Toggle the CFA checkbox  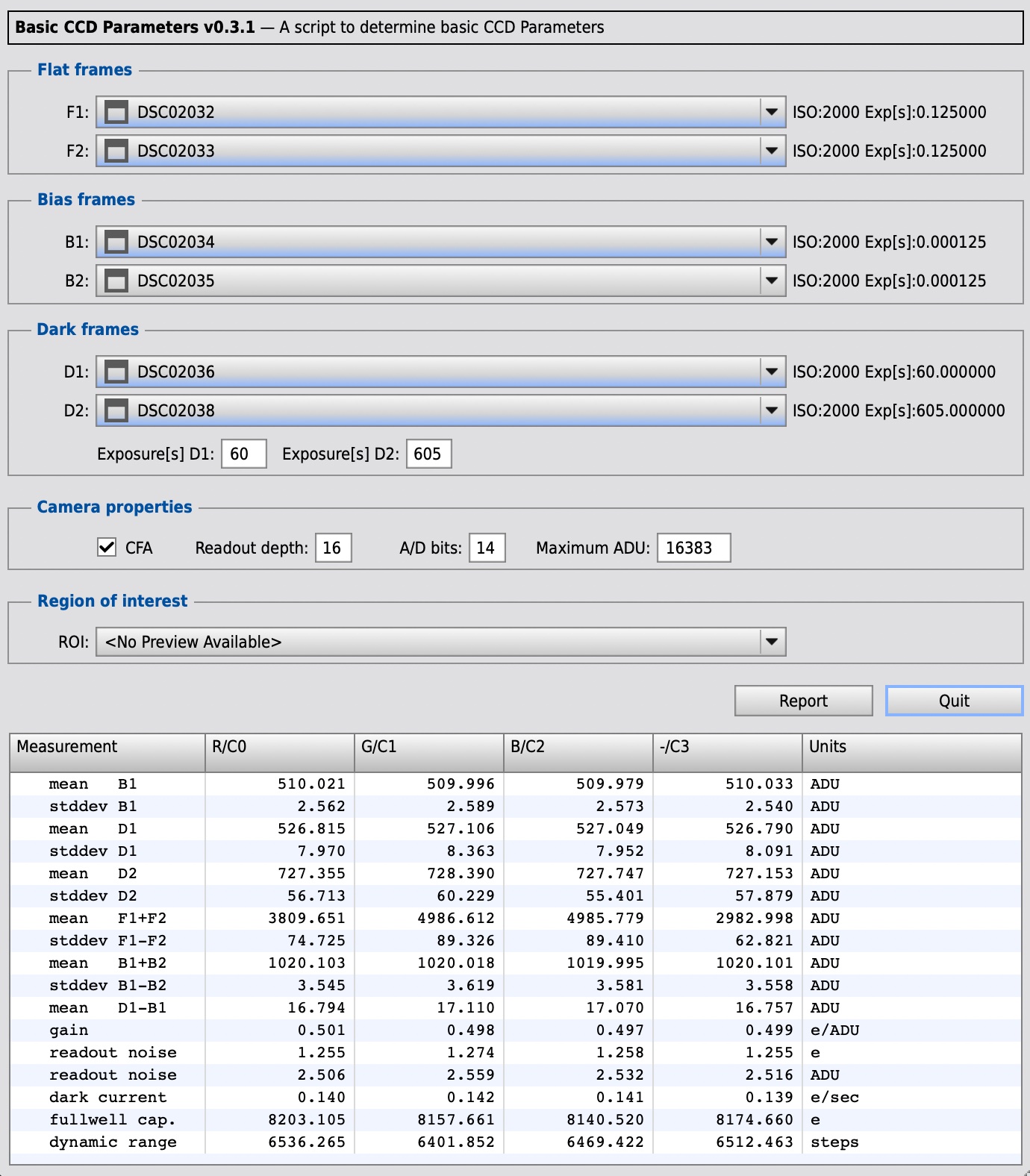(x=107, y=548)
